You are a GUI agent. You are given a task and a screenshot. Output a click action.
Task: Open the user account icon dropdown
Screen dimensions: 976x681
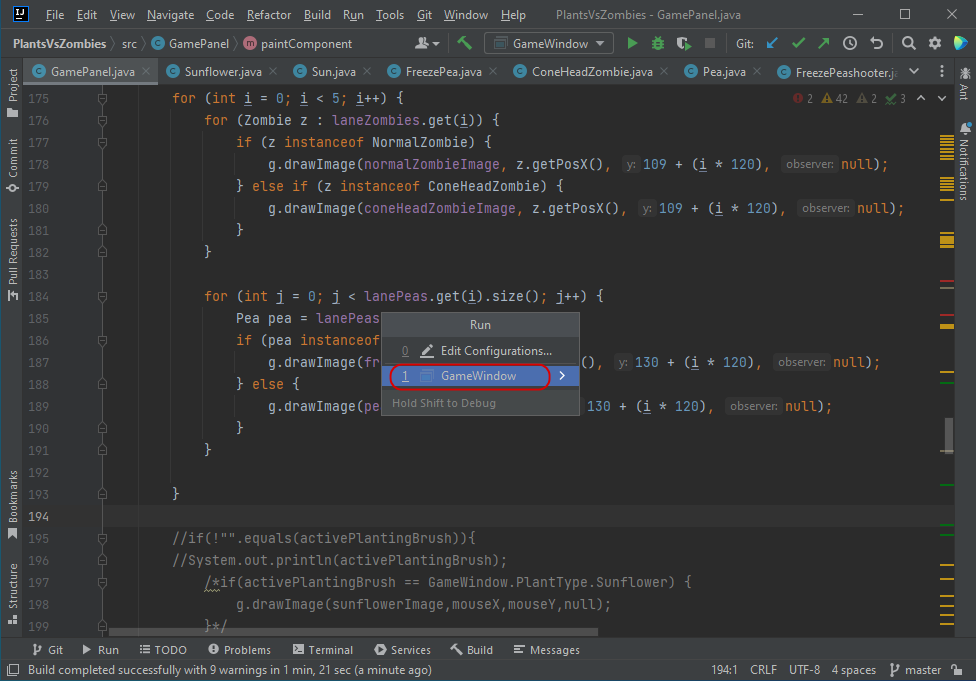427,43
